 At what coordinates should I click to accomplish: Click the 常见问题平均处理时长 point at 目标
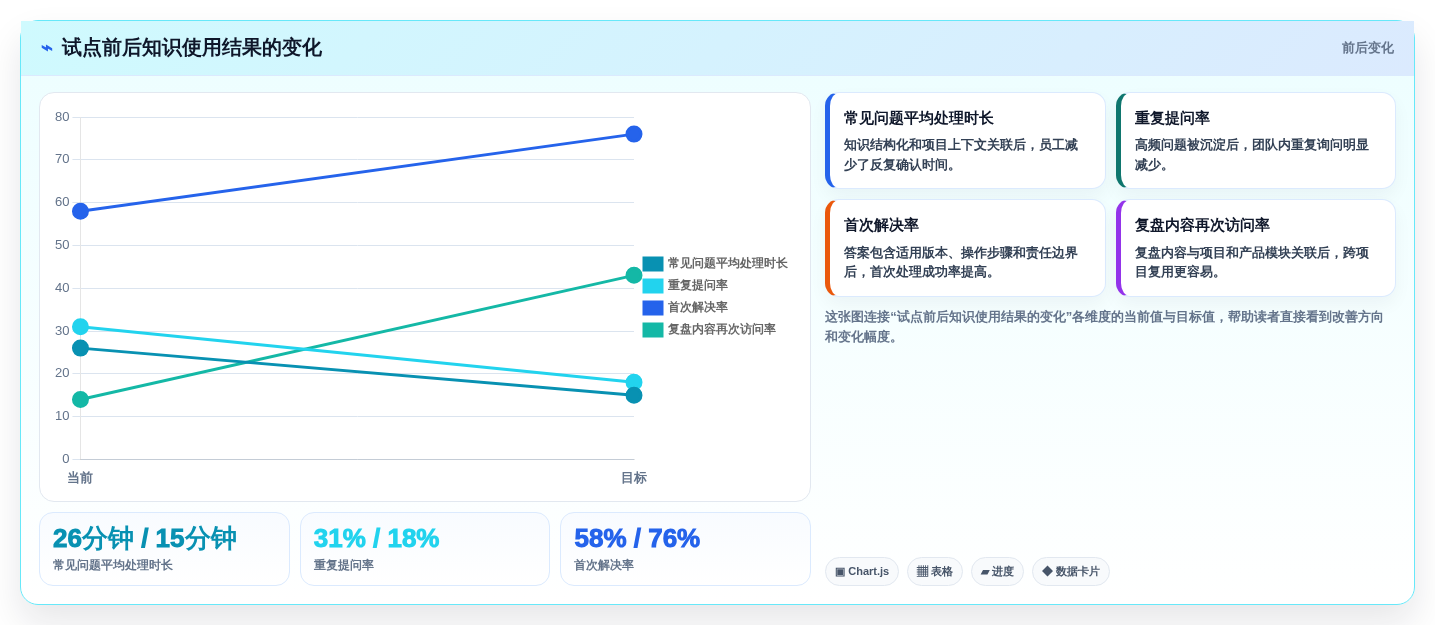(x=634, y=395)
